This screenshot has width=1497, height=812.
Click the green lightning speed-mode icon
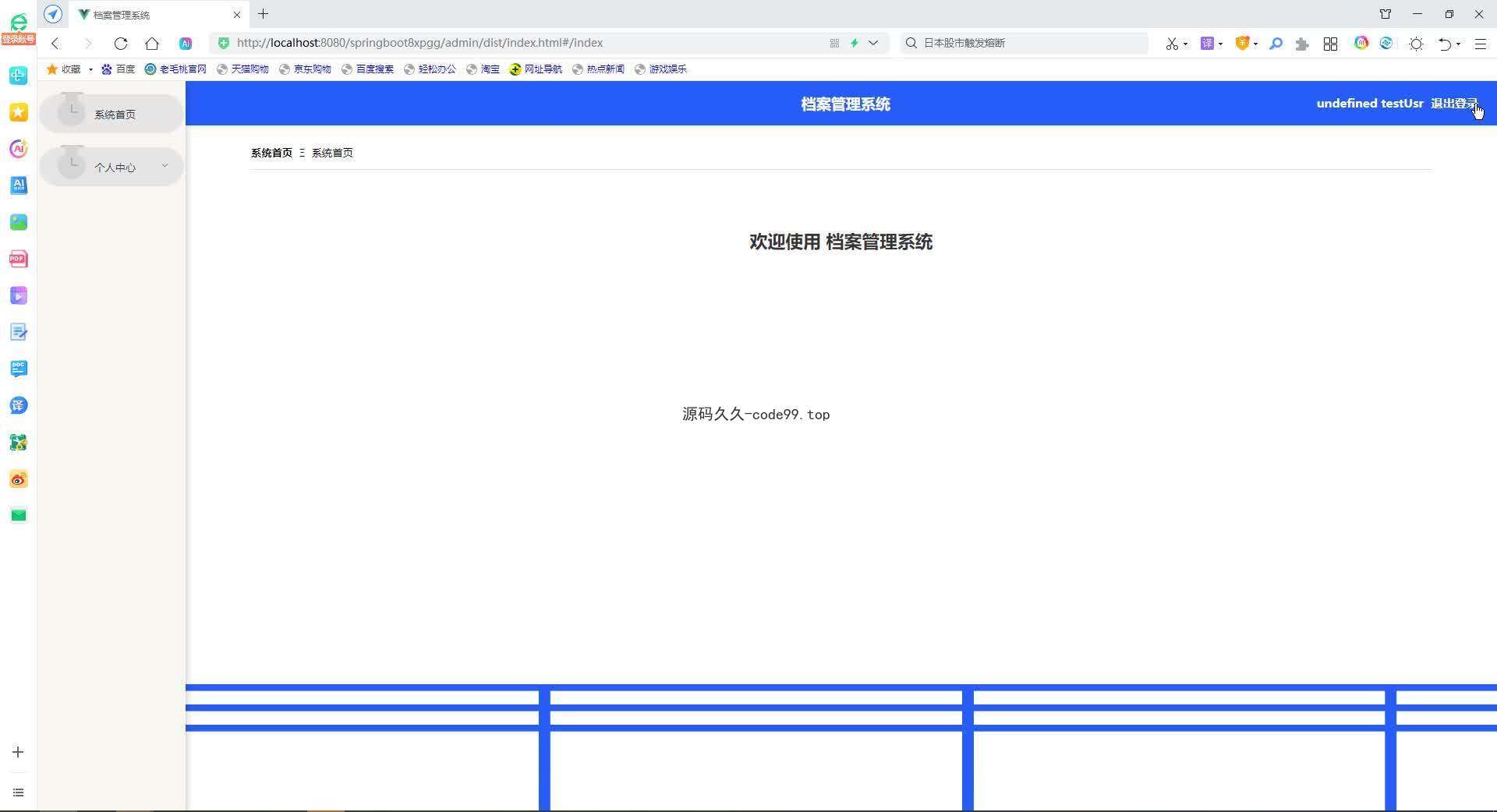point(855,44)
